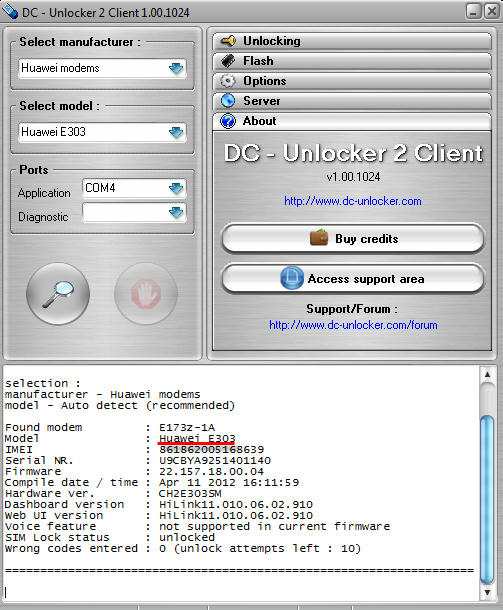Collapse the About panel header
The height and width of the screenshot is (610, 503).
(352, 121)
